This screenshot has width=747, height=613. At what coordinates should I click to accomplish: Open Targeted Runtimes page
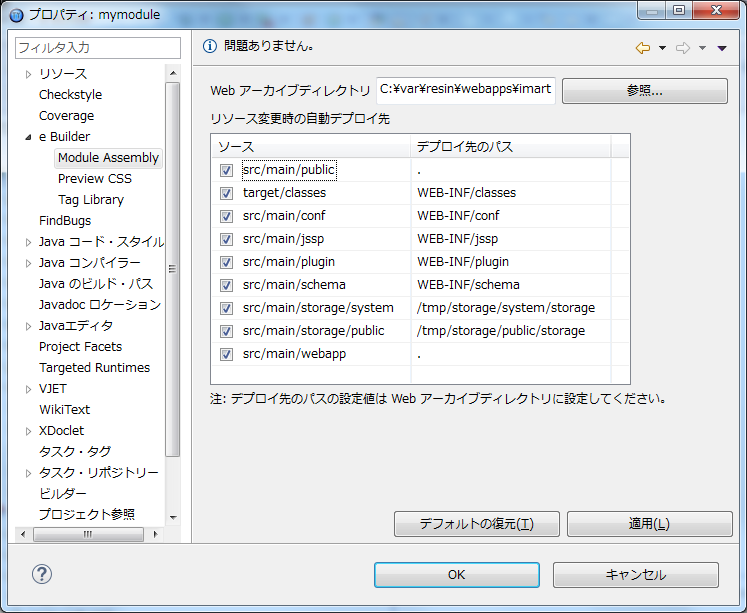tap(94, 368)
